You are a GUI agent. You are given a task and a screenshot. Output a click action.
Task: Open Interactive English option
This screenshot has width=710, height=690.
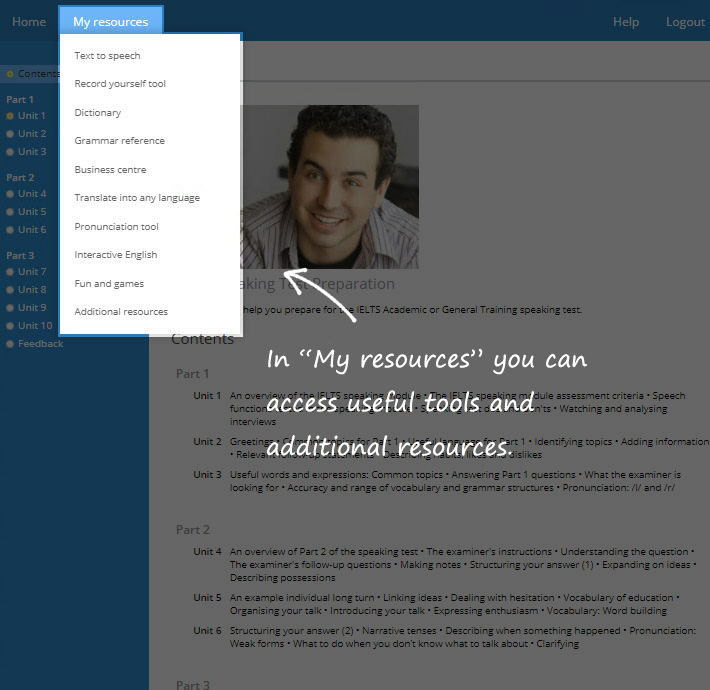point(115,255)
